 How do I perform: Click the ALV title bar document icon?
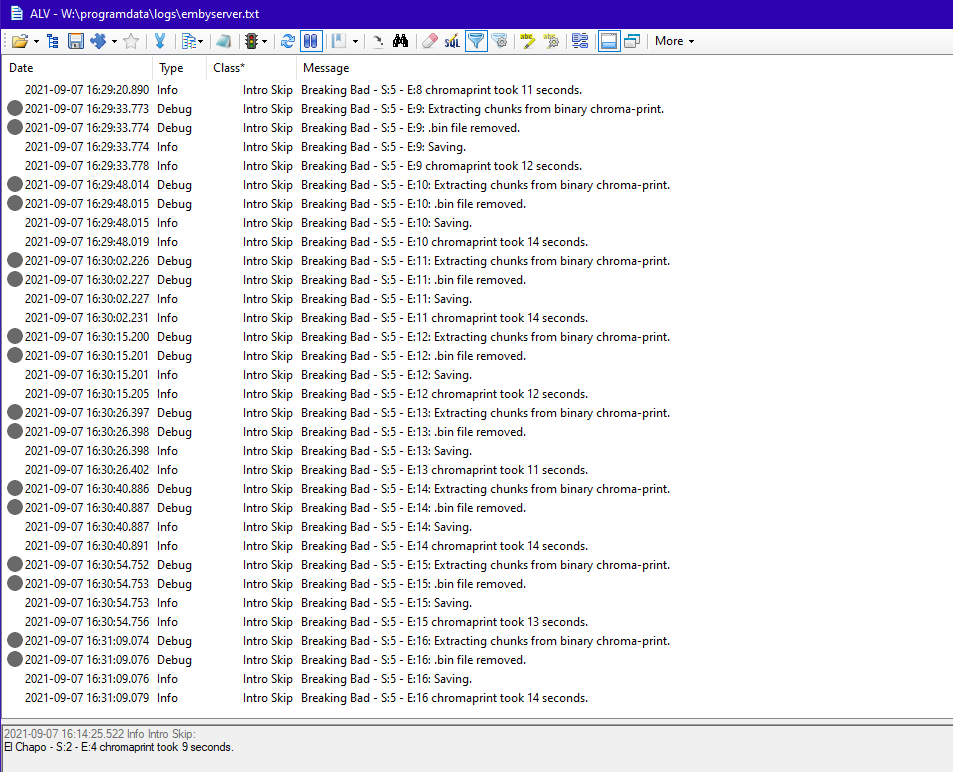pyautogui.click(x=16, y=13)
